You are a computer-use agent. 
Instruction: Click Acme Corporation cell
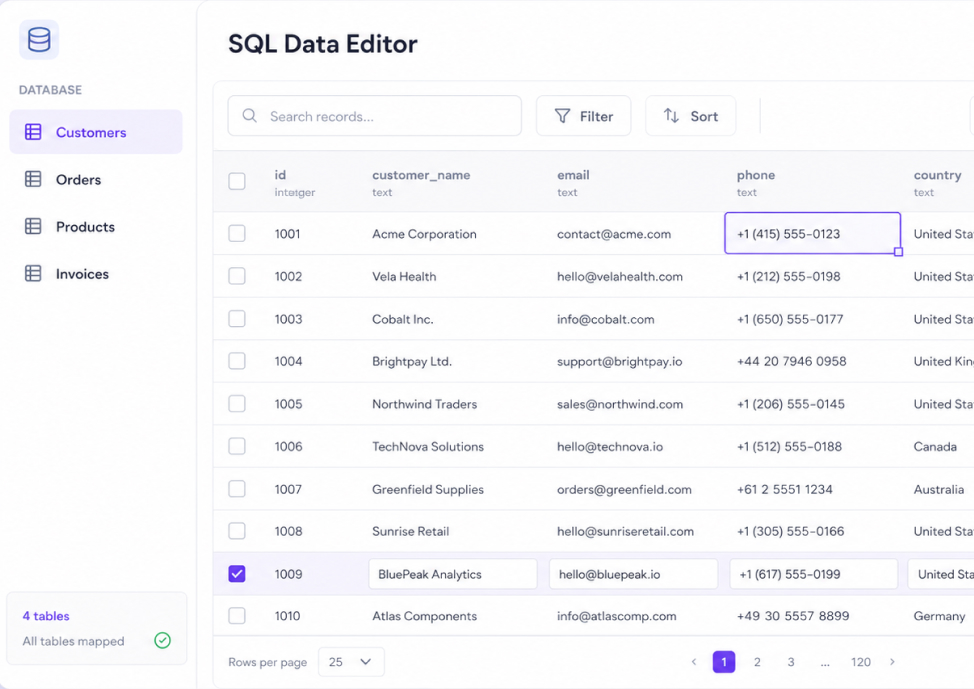[x=424, y=234]
